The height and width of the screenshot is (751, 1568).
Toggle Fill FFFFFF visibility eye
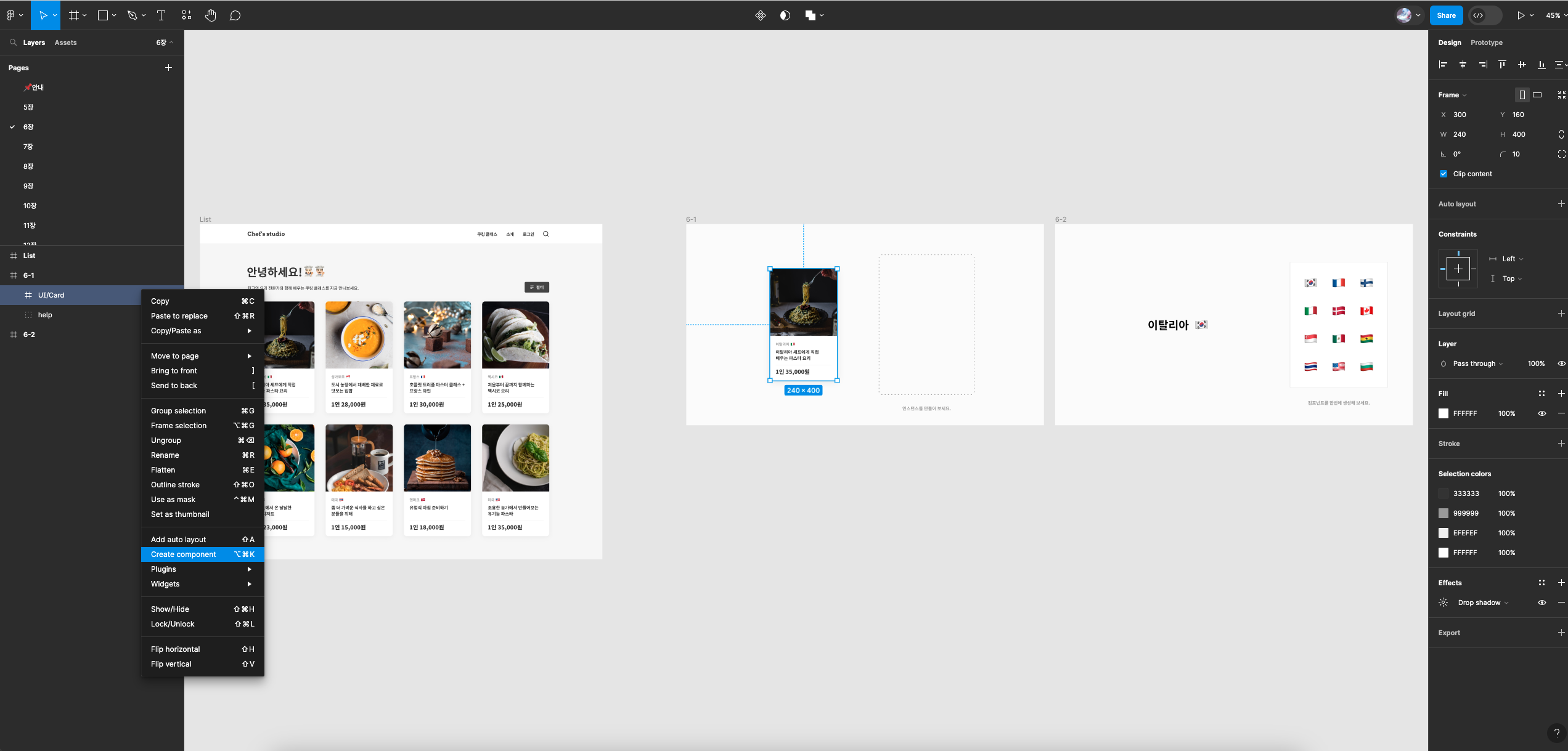point(1541,413)
